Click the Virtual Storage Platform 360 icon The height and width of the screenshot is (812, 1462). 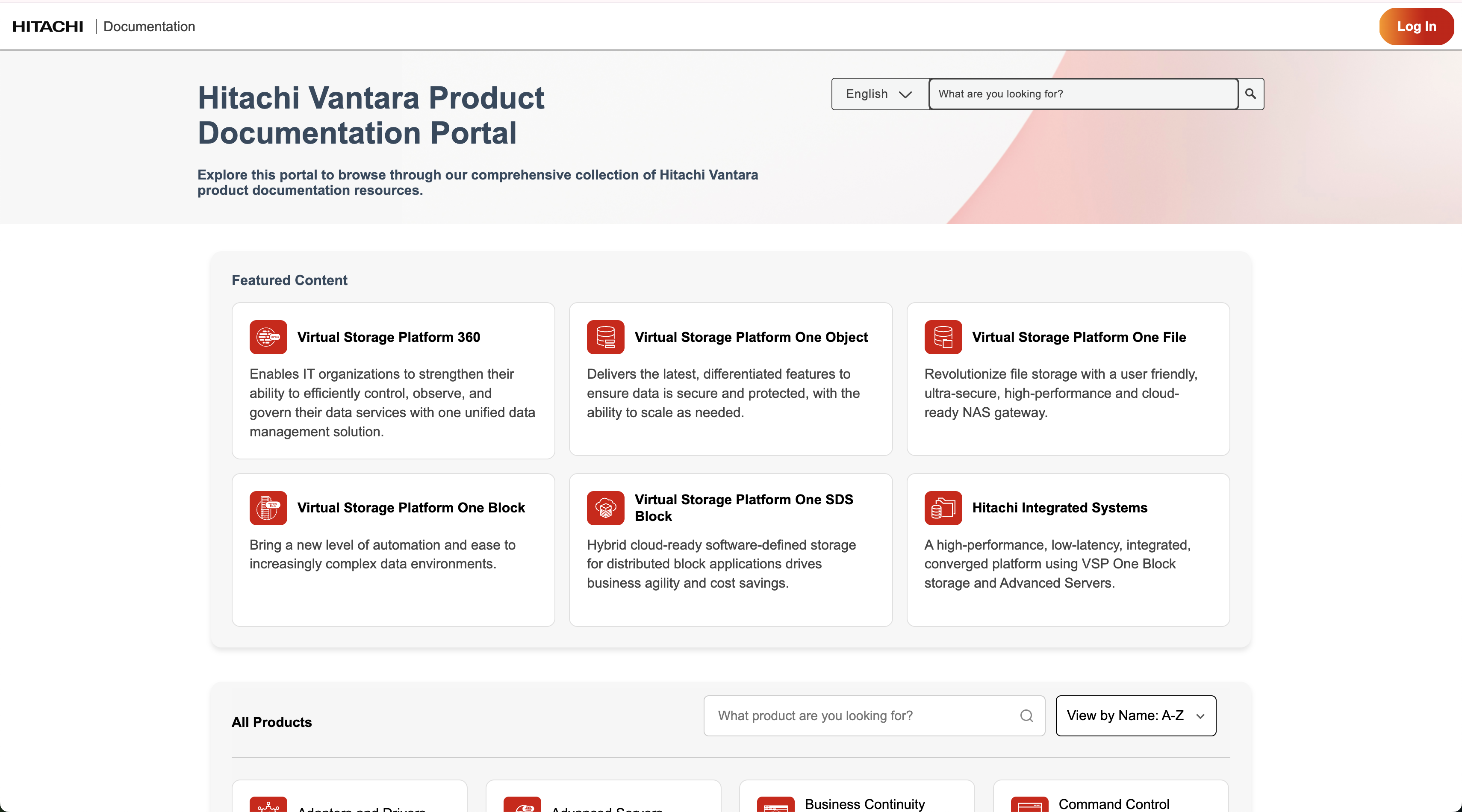[x=268, y=337]
